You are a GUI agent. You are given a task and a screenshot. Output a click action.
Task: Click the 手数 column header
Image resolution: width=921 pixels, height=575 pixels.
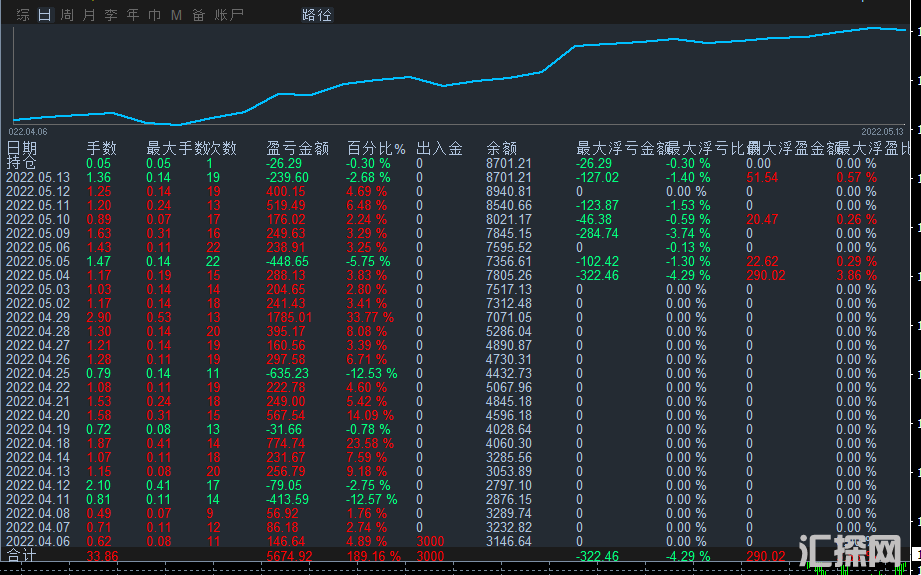point(102,148)
